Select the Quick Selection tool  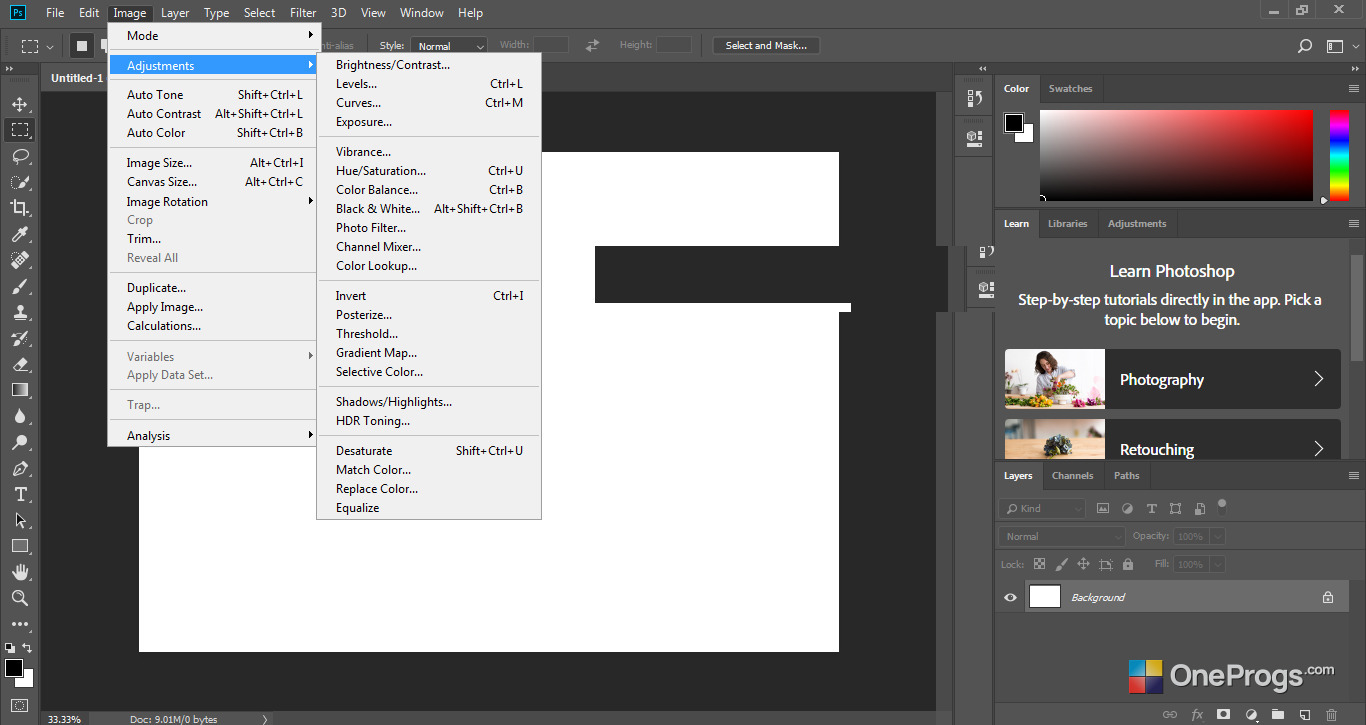click(x=20, y=182)
